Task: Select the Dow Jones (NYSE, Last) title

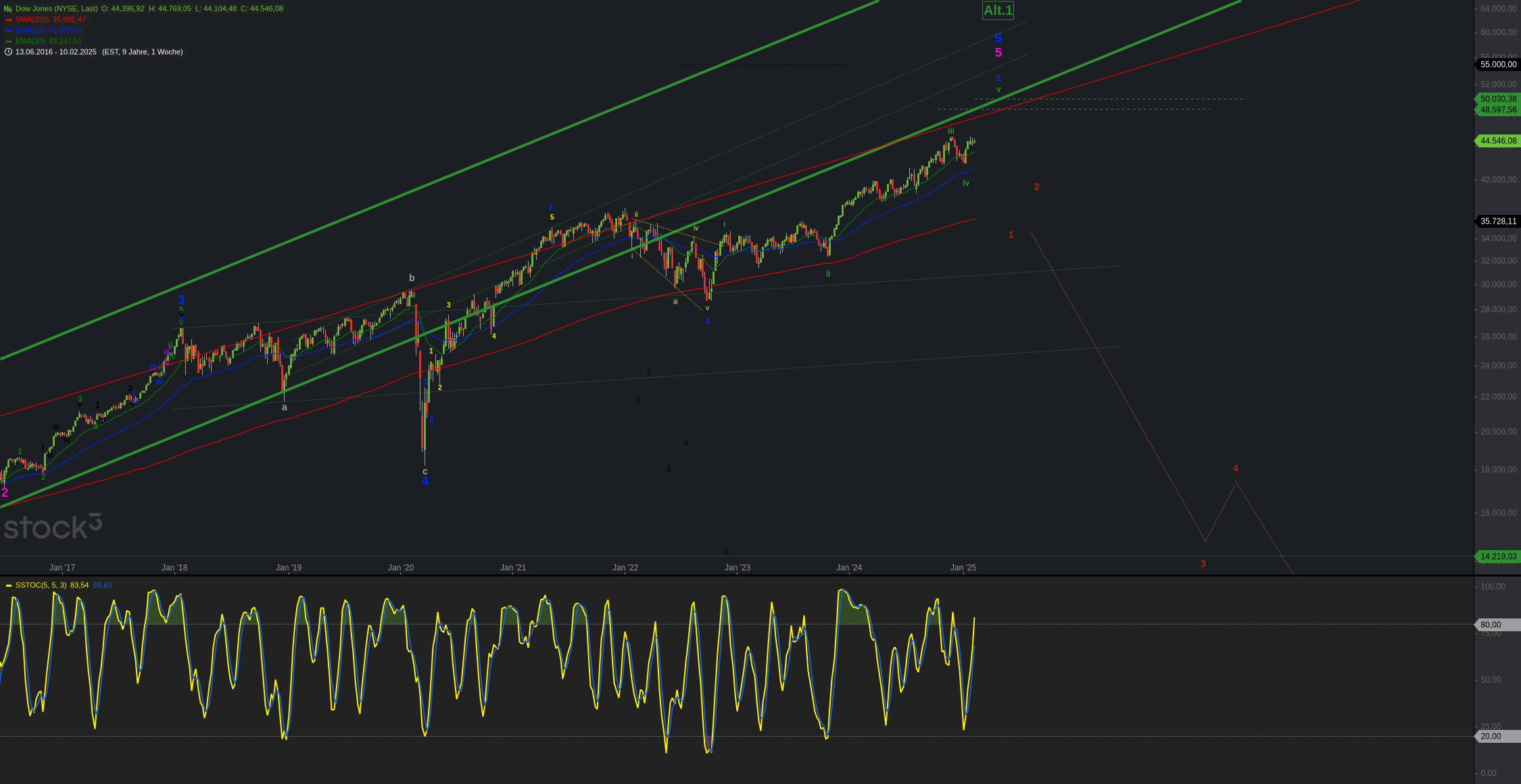Action: pyautogui.click(x=57, y=9)
